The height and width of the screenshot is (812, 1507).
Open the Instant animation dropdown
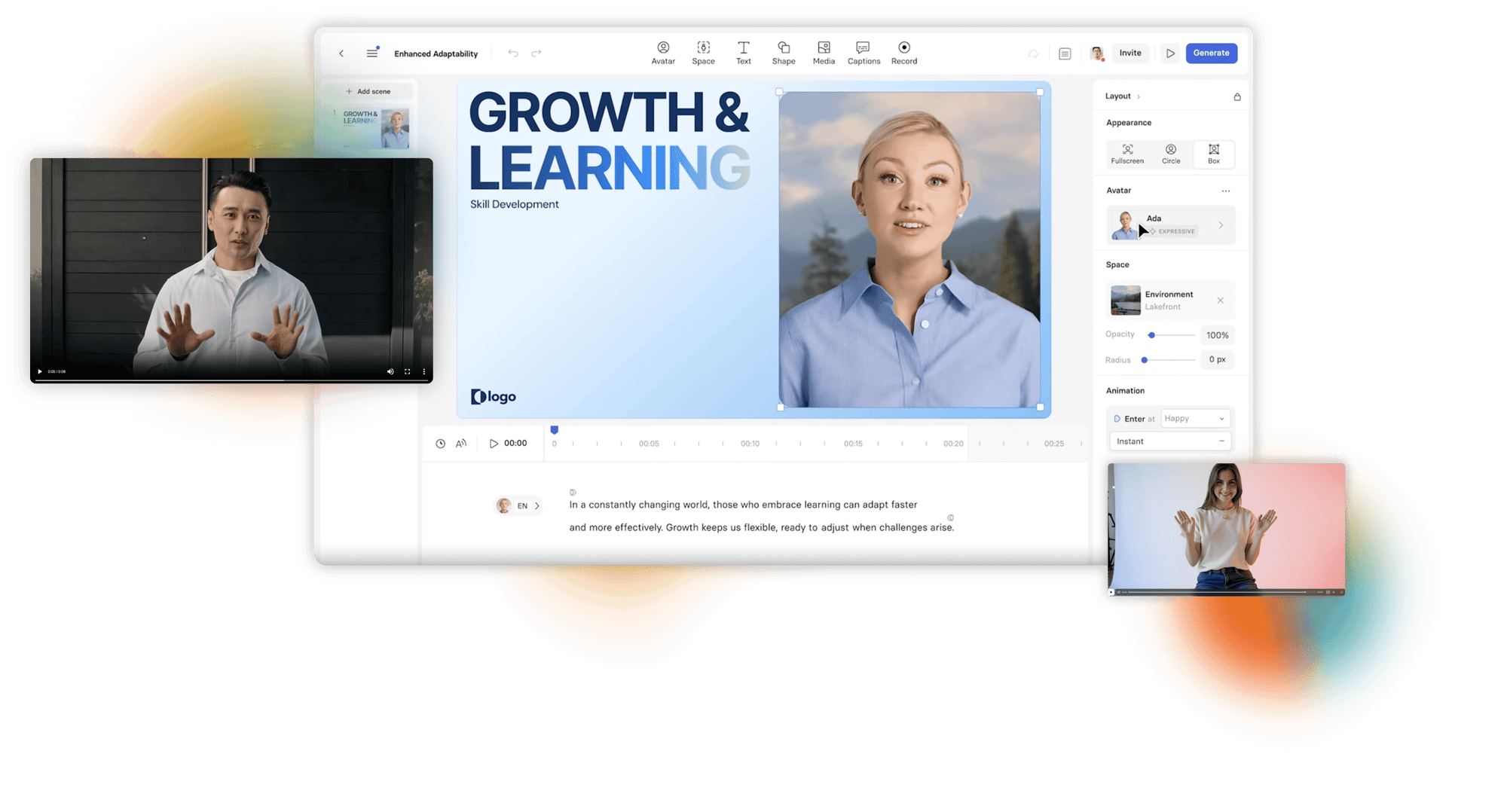tap(1170, 441)
